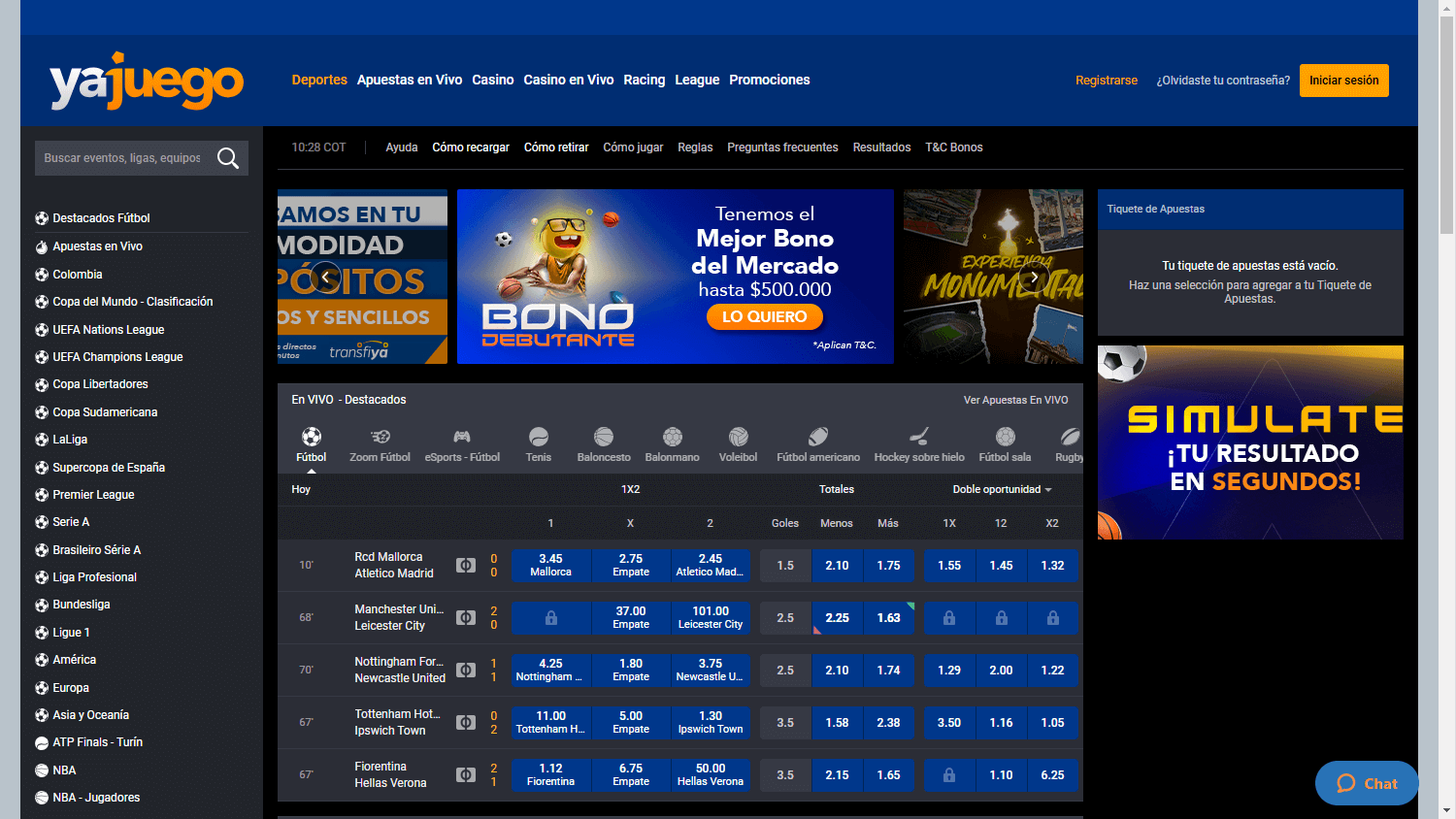Bet 2.45 on Atletico Madrid
Screen dimensions: 1456x819
(711, 565)
